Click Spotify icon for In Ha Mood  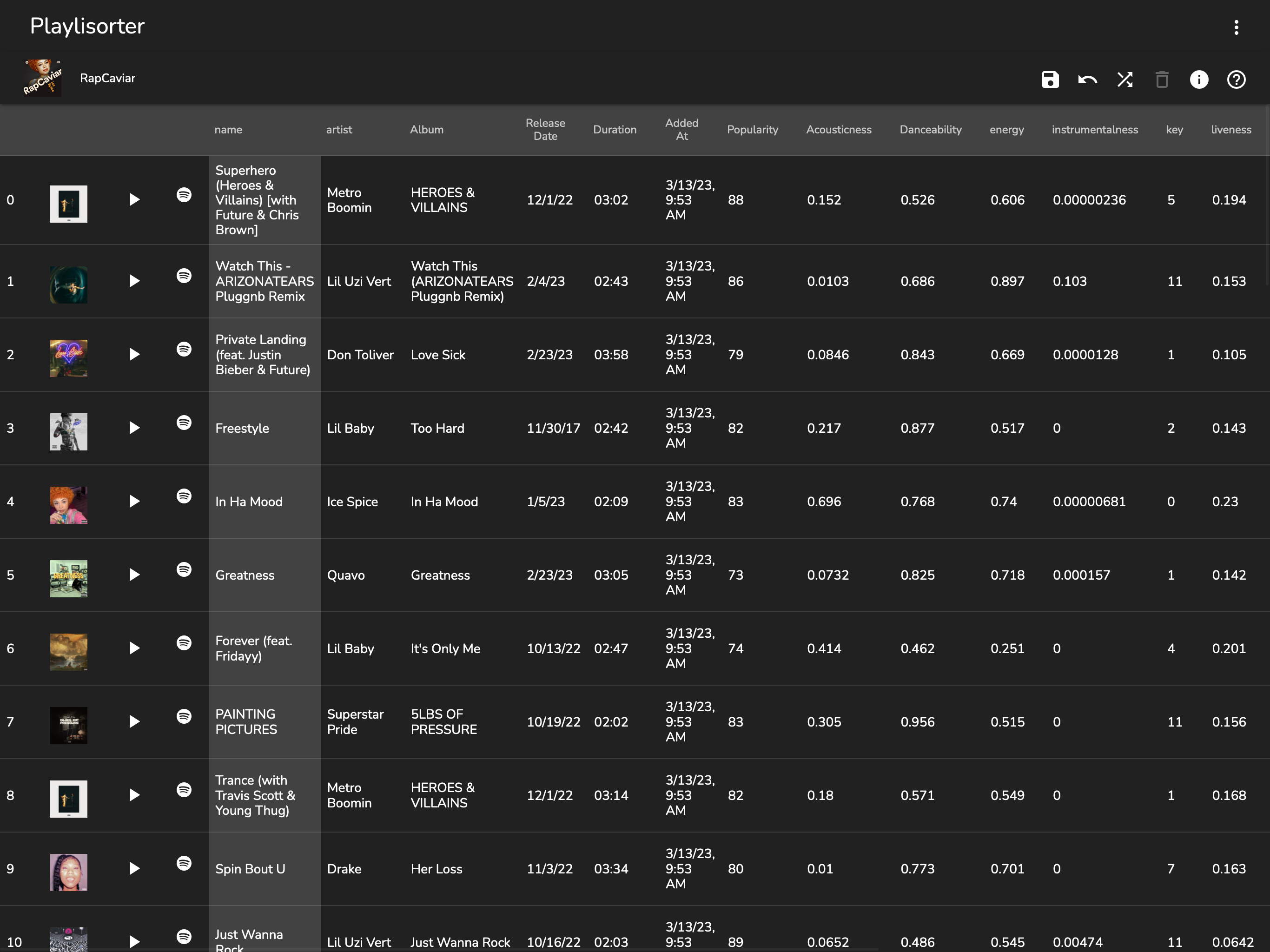tap(184, 496)
